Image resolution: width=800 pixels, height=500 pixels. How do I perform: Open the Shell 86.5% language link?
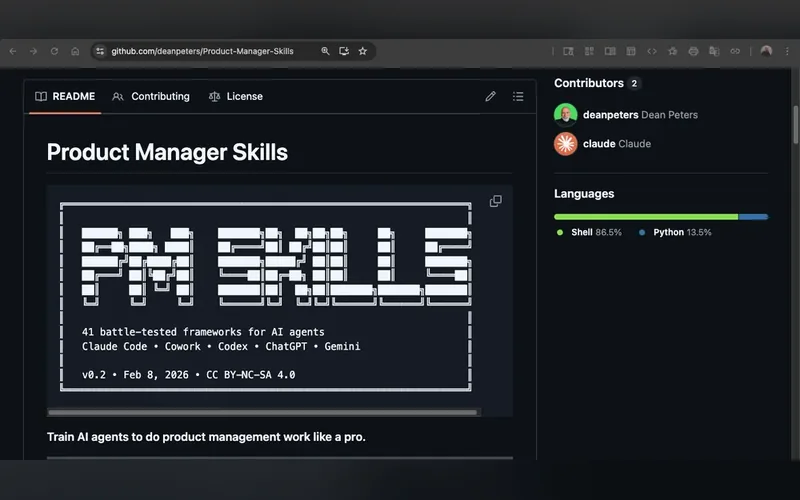pyautogui.click(x=589, y=232)
